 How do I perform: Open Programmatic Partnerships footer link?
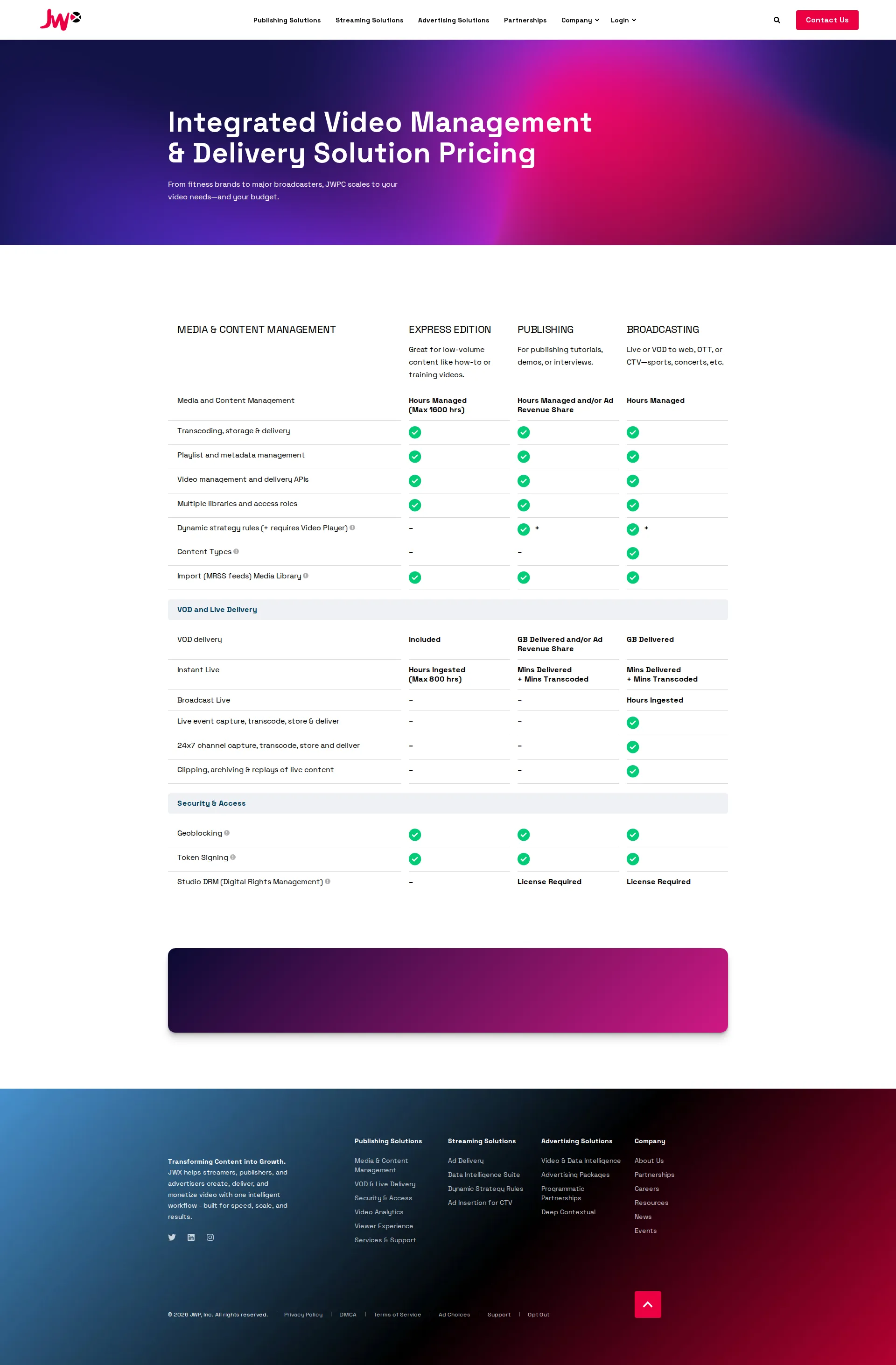point(562,1193)
